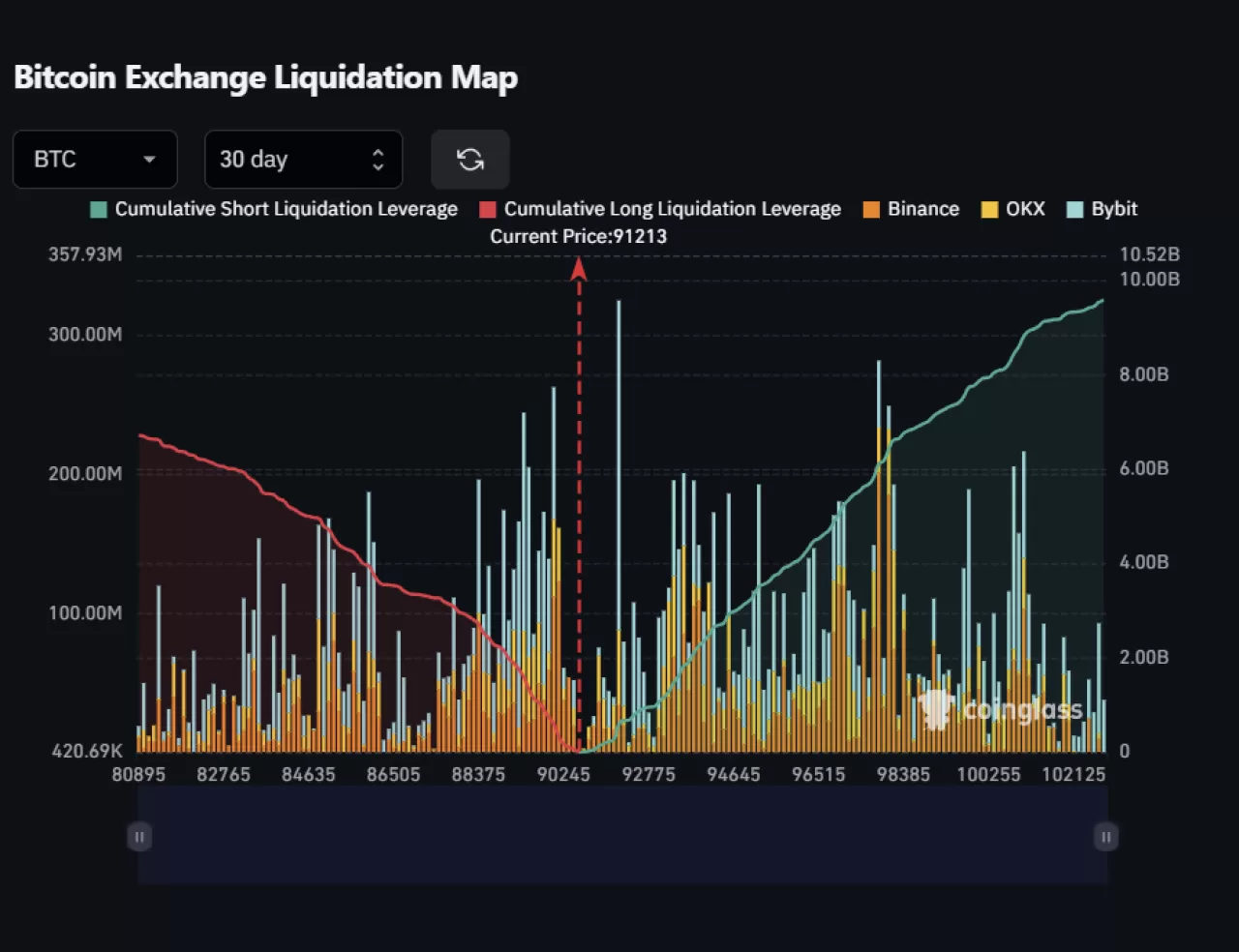Click the light blue Bybit legend swatch
Viewport: 1239px width, 952px height.
click(1074, 210)
